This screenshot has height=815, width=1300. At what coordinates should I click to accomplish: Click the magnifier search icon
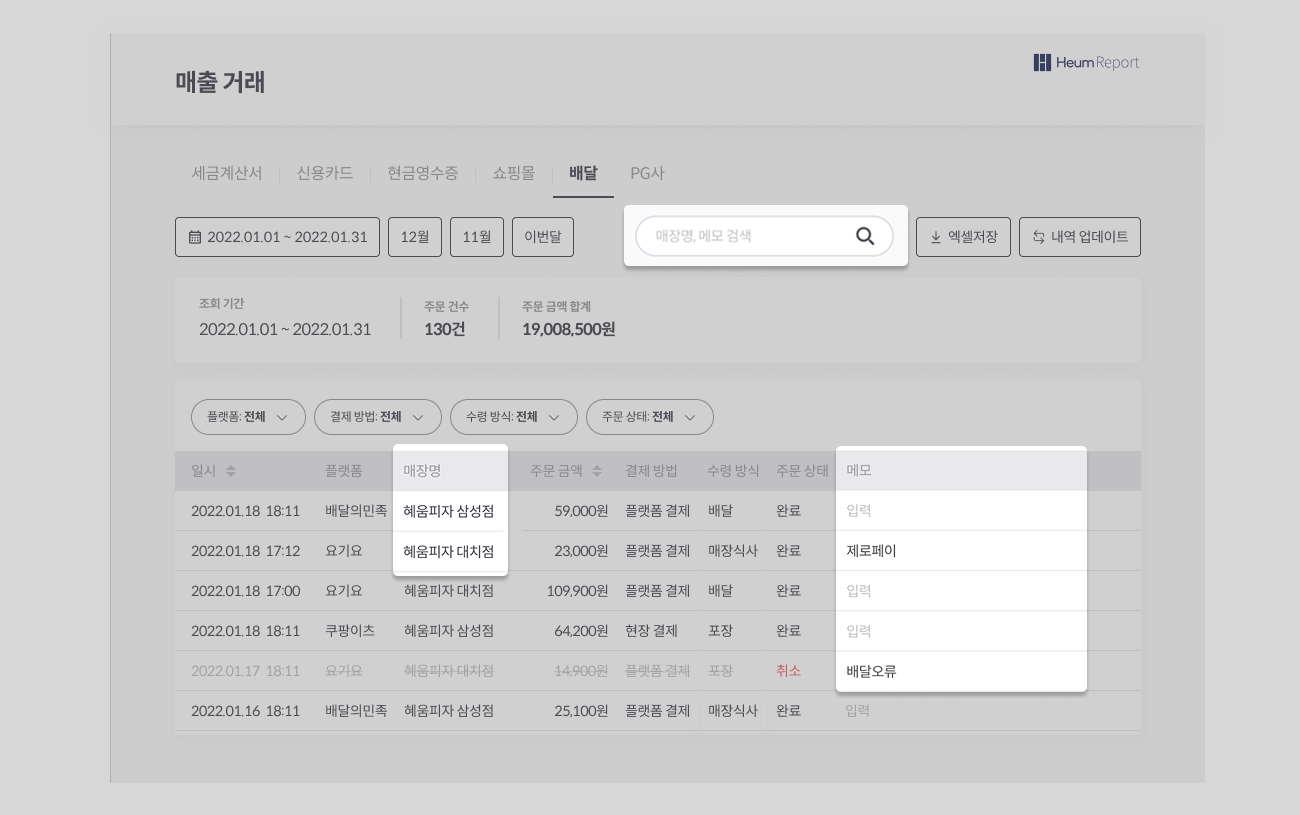tap(865, 236)
